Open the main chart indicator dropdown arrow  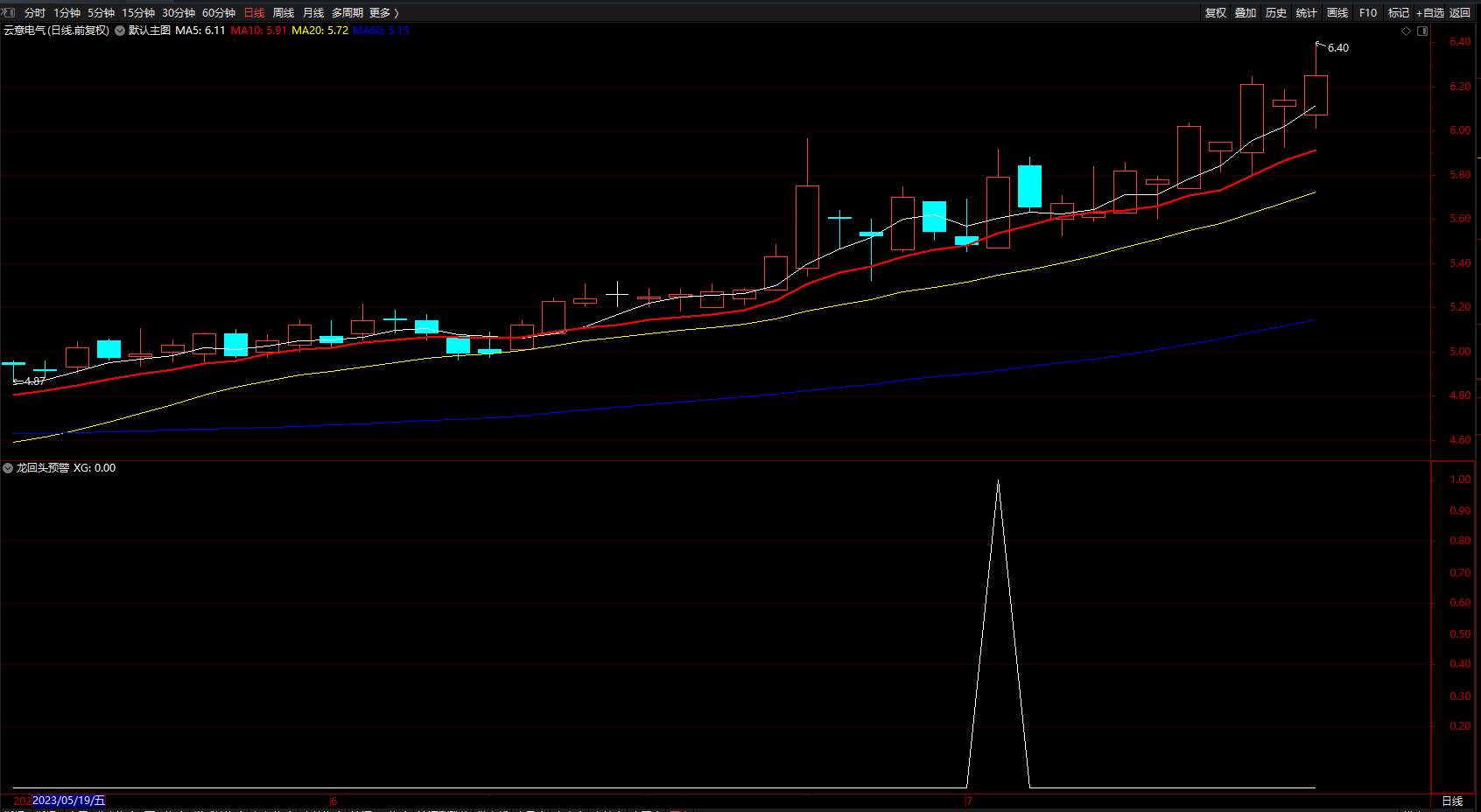tap(120, 31)
